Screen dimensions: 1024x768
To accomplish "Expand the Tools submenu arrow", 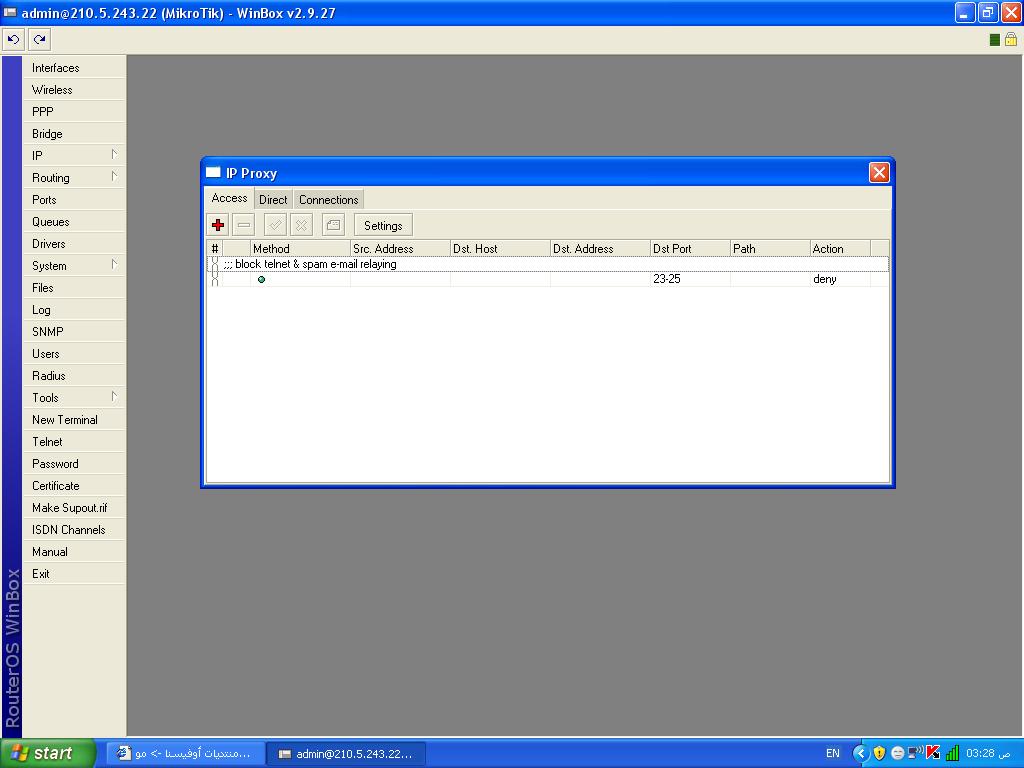I will (114, 397).
